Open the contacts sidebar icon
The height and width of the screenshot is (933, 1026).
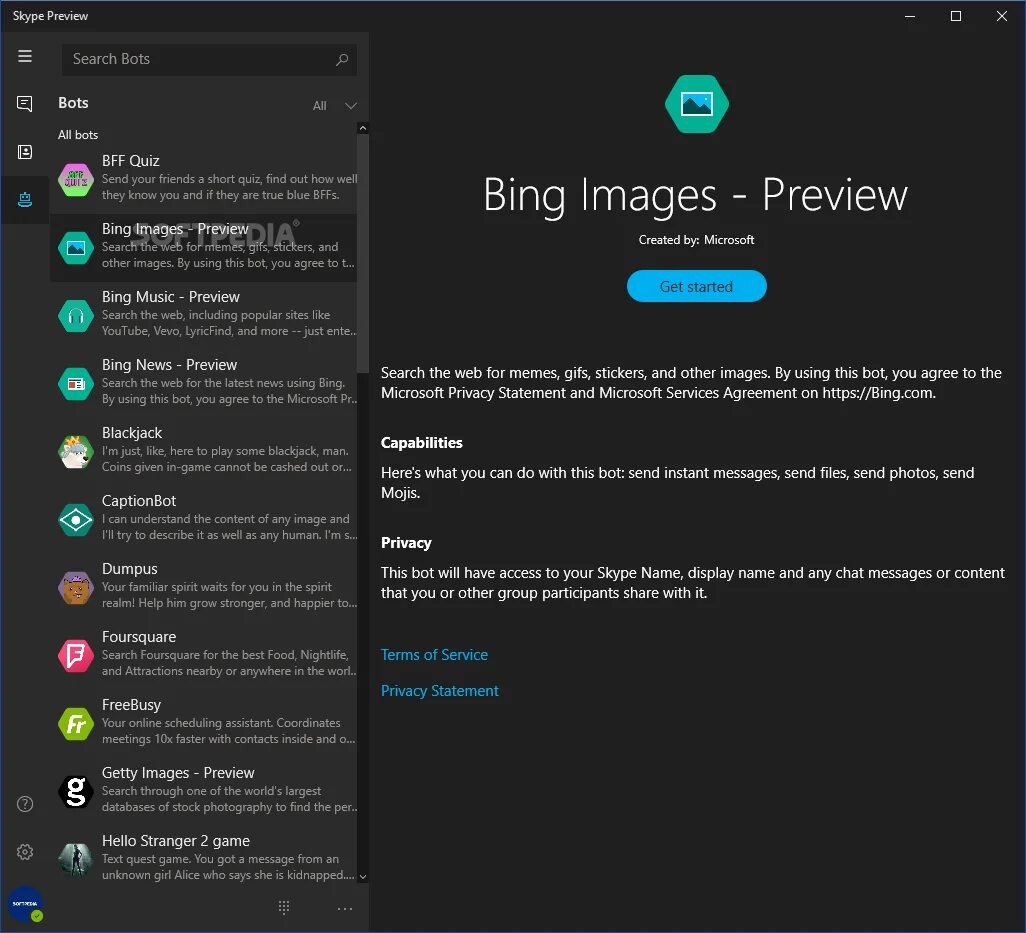(25, 152)
